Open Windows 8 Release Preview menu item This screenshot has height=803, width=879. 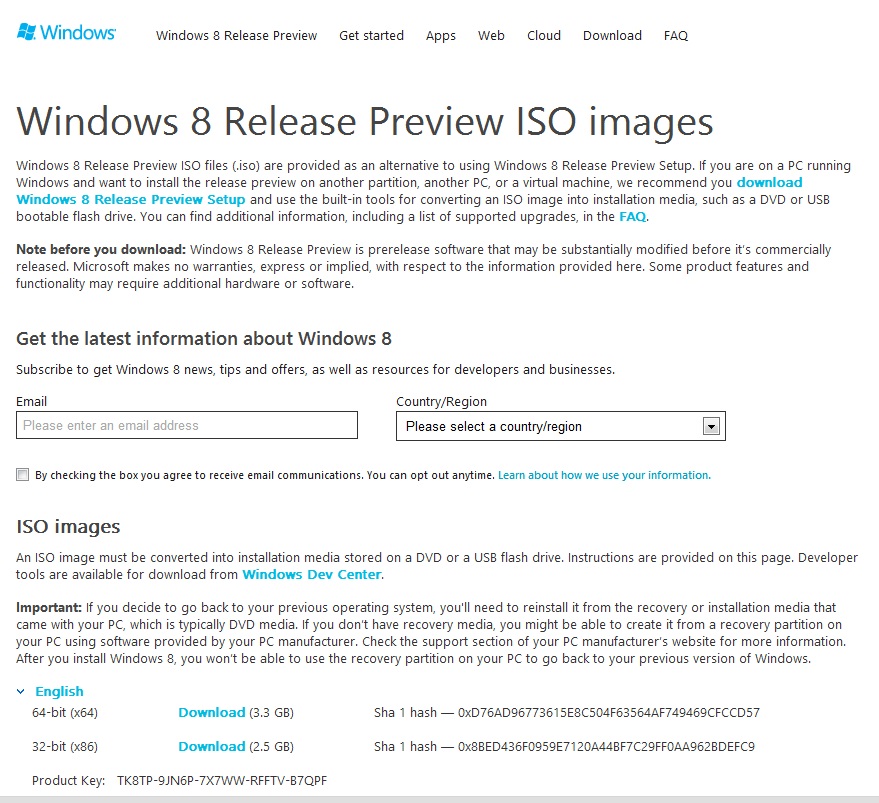tap(237, 35)
